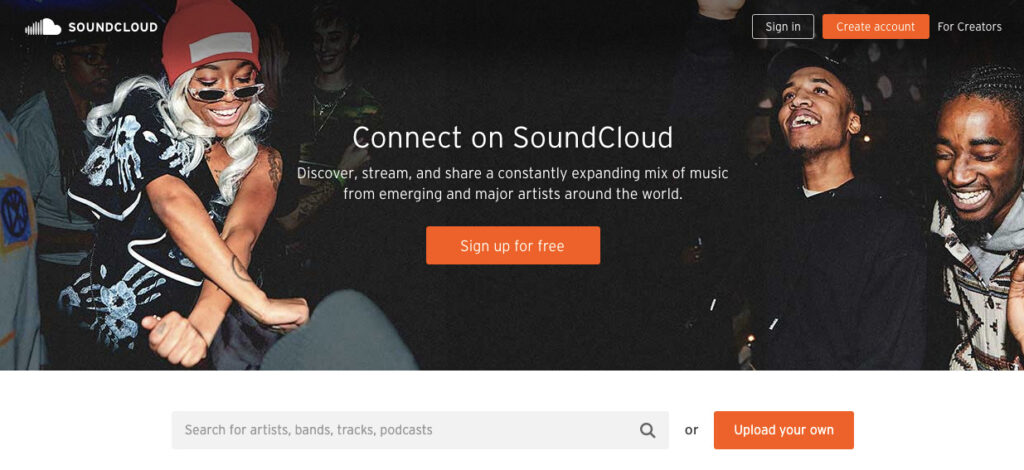
Task: Click the Upload your own button
Action: [784, 430]
